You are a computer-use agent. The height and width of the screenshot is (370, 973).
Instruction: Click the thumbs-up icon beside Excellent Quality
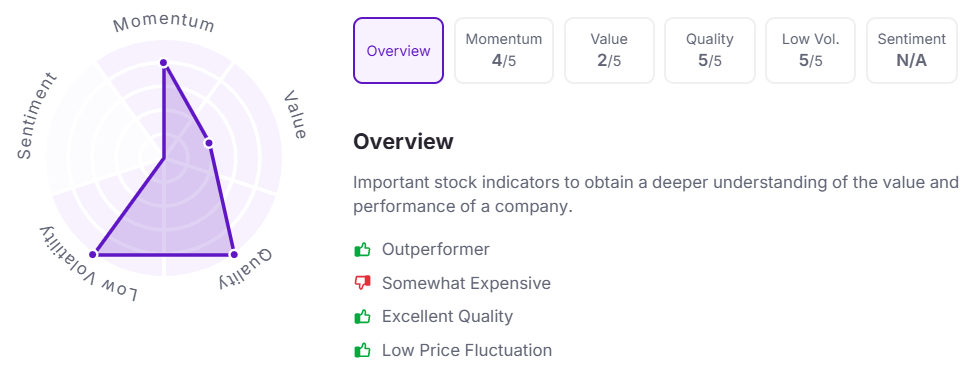(362, 317)
